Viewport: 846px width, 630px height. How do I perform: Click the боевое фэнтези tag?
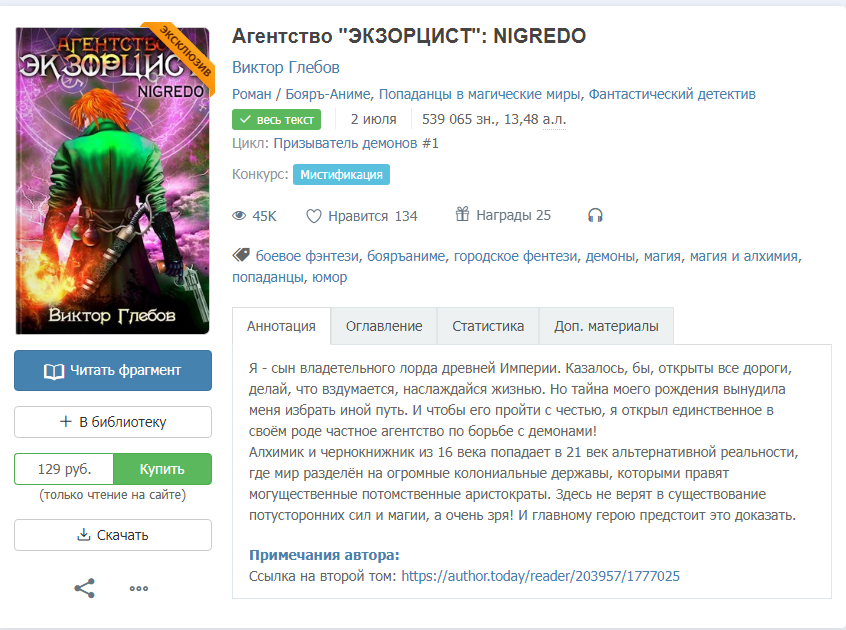pyautogui.click(x=307, y=256)
